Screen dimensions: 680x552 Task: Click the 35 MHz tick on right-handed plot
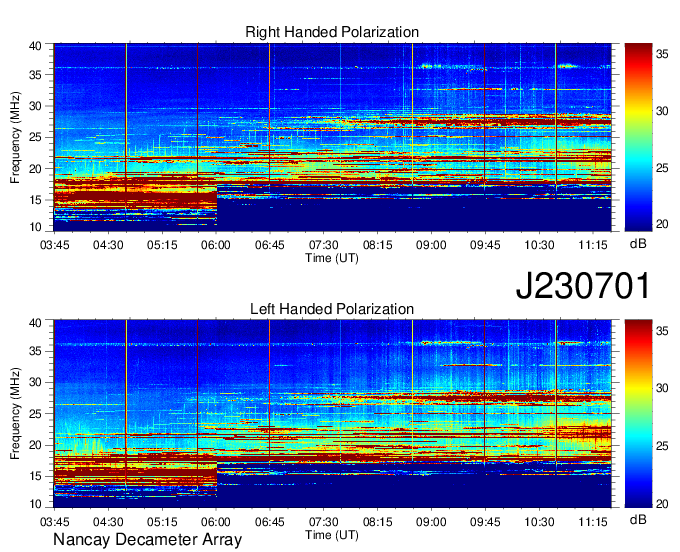[x=35, y=75]
